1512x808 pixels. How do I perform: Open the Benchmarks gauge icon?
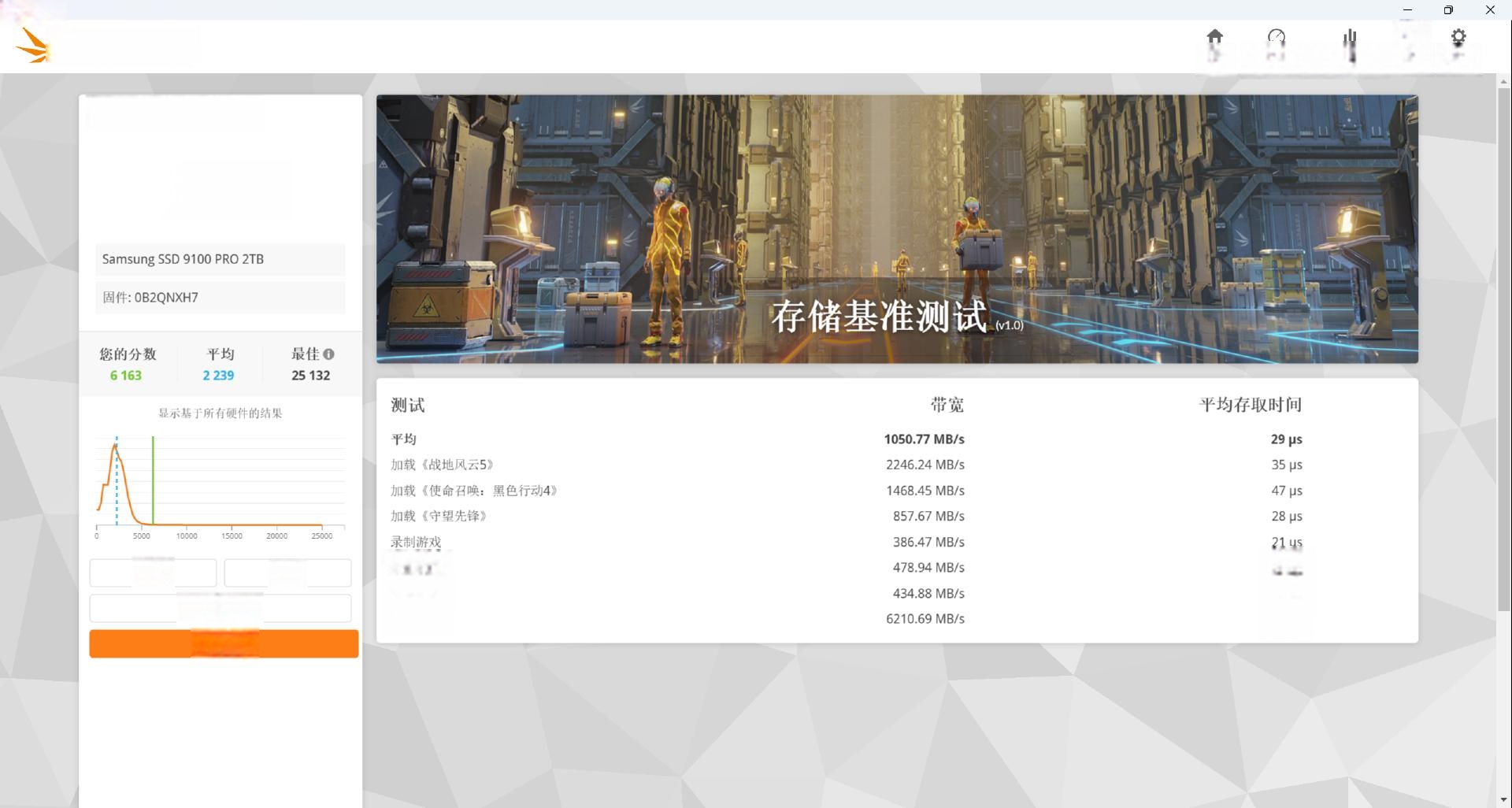pyautogui.click(x=1276, y=37)
